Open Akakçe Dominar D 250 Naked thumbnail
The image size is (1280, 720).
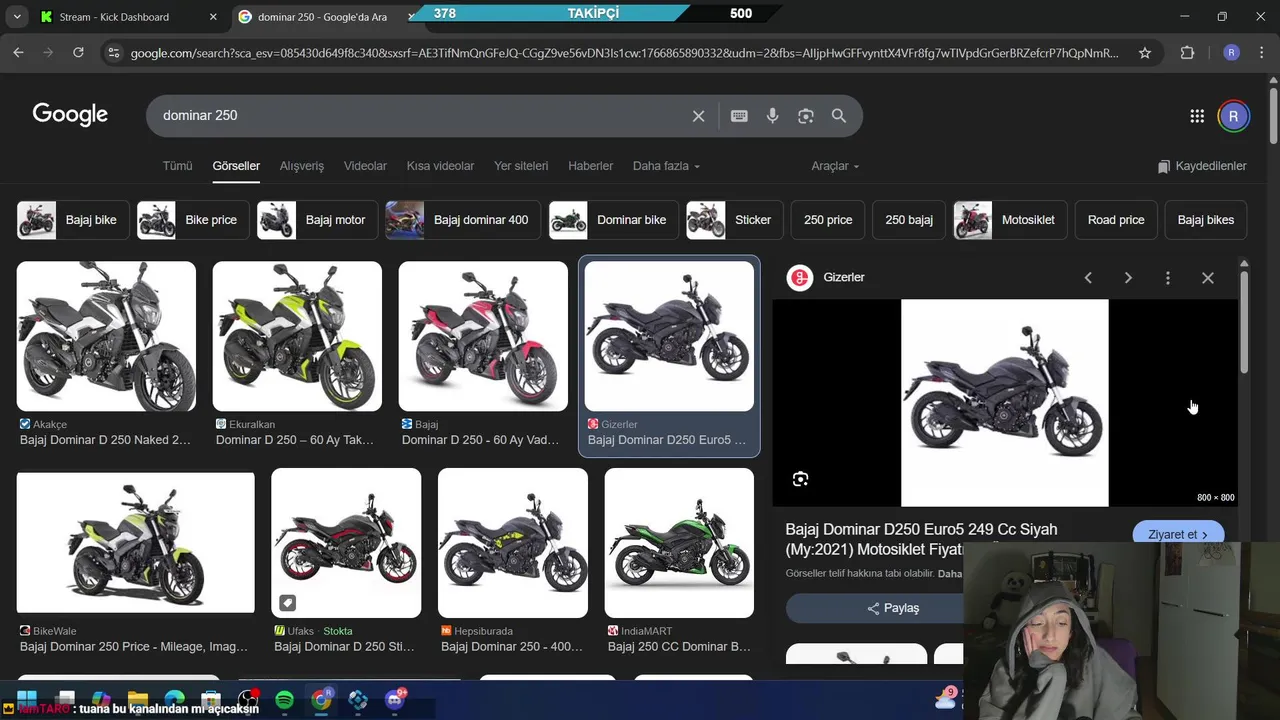106,336
